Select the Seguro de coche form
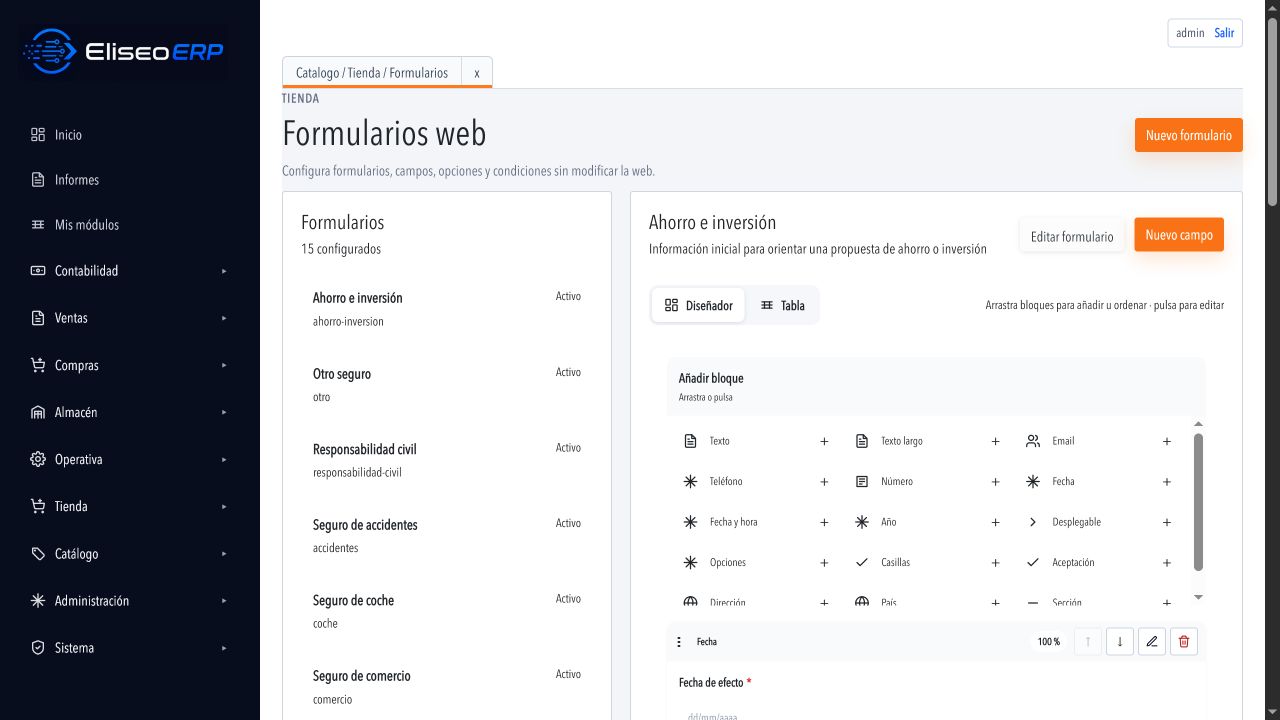 click(447, 611)
